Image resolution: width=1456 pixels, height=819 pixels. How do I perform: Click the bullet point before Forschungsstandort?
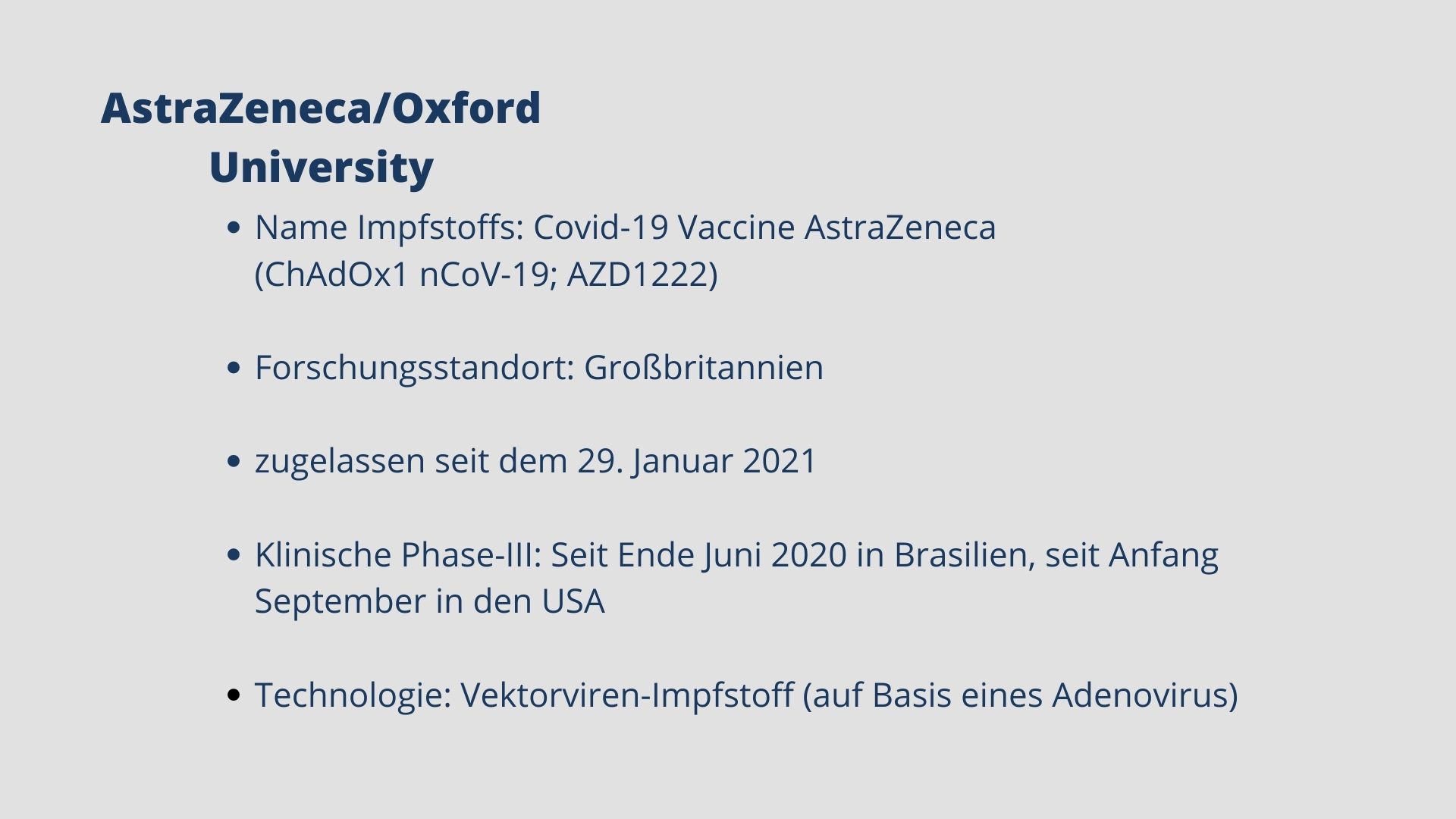point(234,368)
